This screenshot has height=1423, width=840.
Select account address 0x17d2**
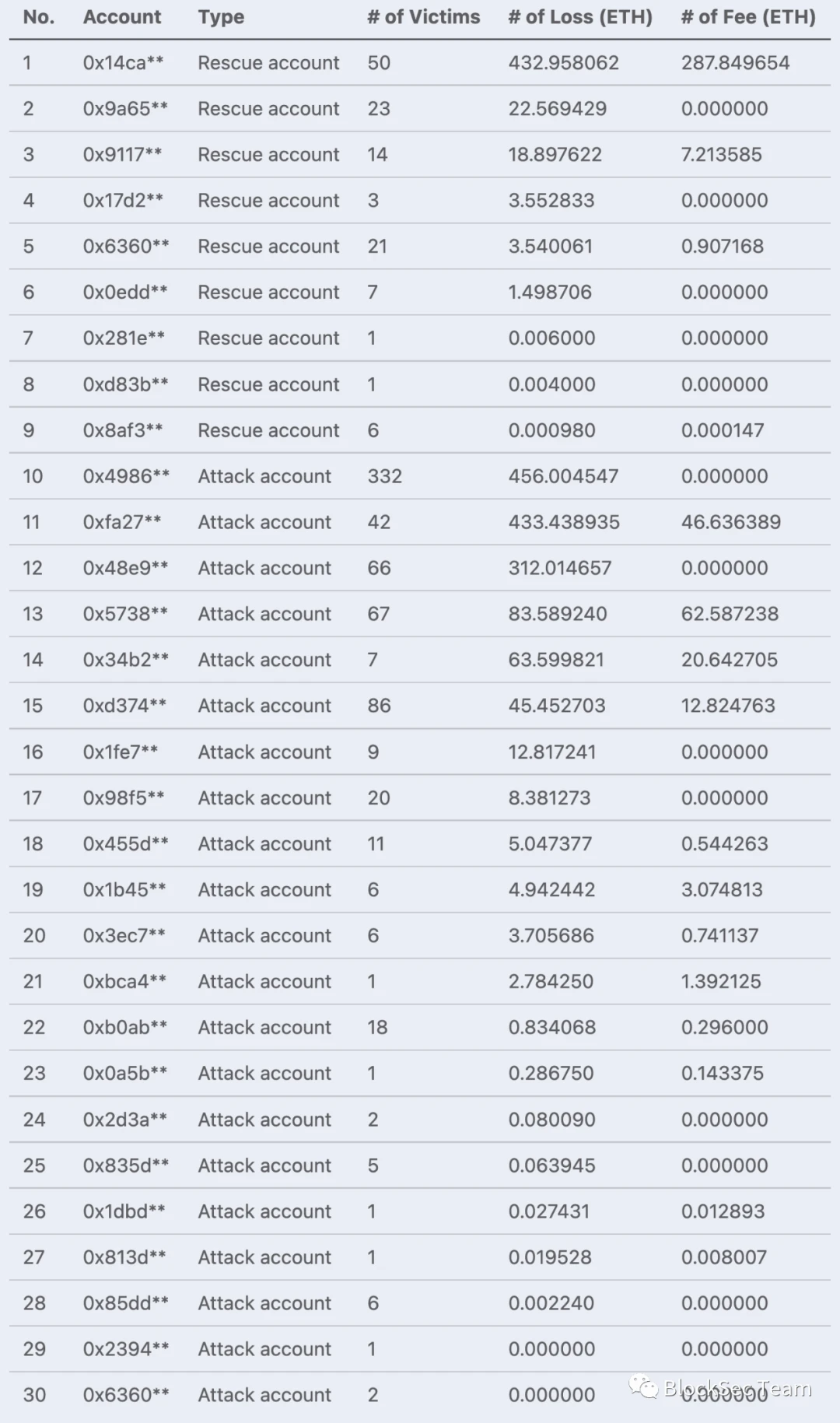124,201
